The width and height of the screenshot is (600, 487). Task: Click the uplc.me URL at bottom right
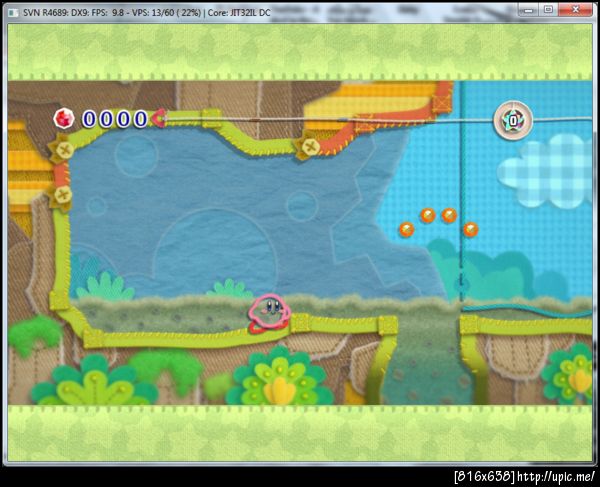coord(556,477)
